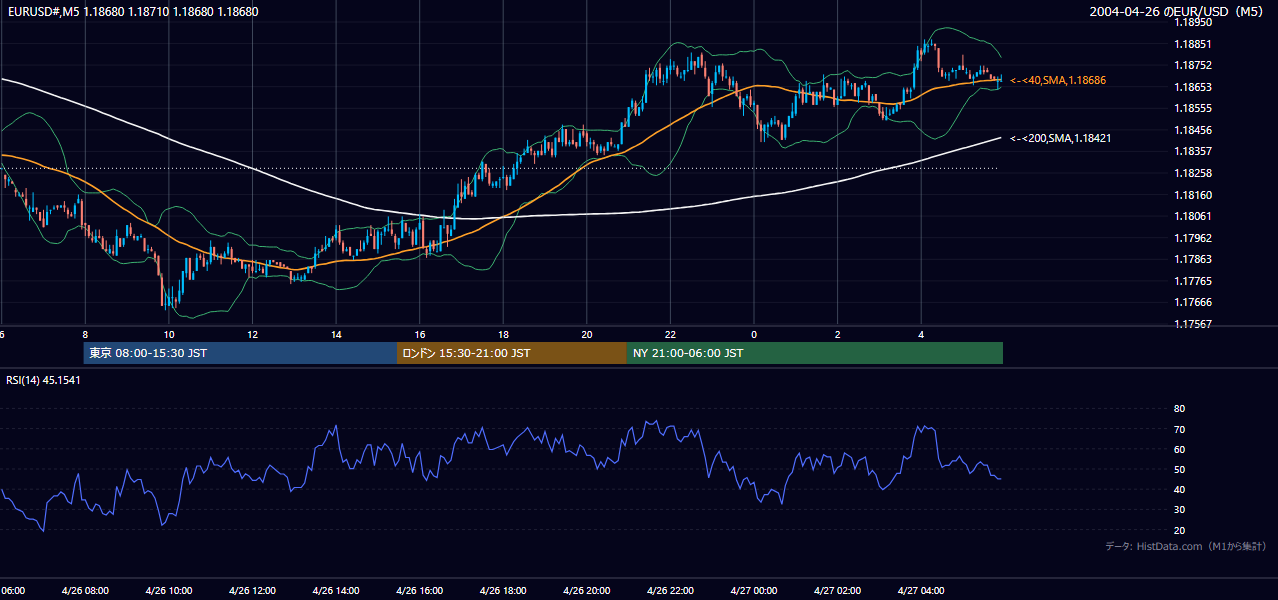Click the 4/26 14:00 bottom time label
This screenshot has width=1278, height=600.
336,590
